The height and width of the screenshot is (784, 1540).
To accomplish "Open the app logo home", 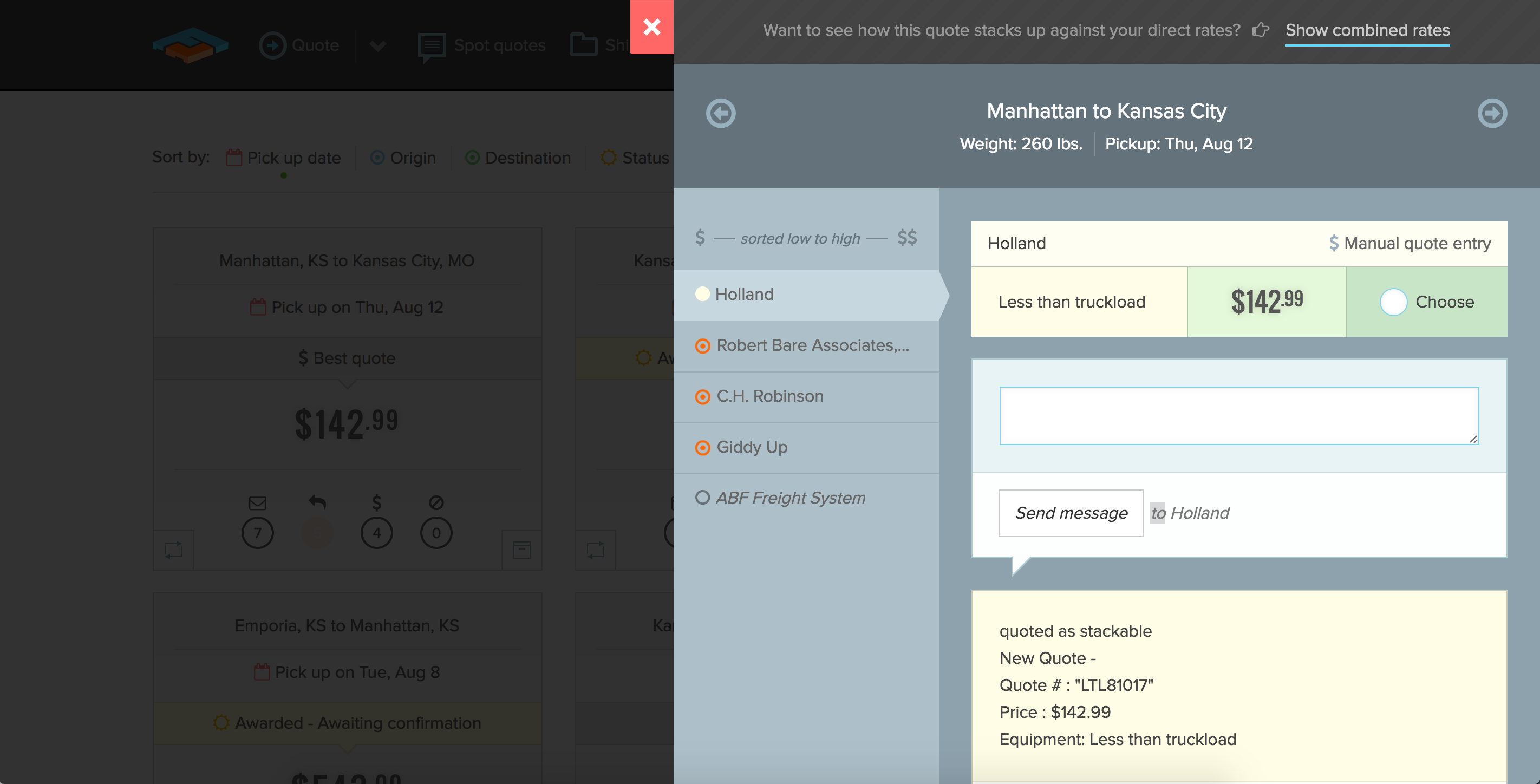I will click(190, 45).
